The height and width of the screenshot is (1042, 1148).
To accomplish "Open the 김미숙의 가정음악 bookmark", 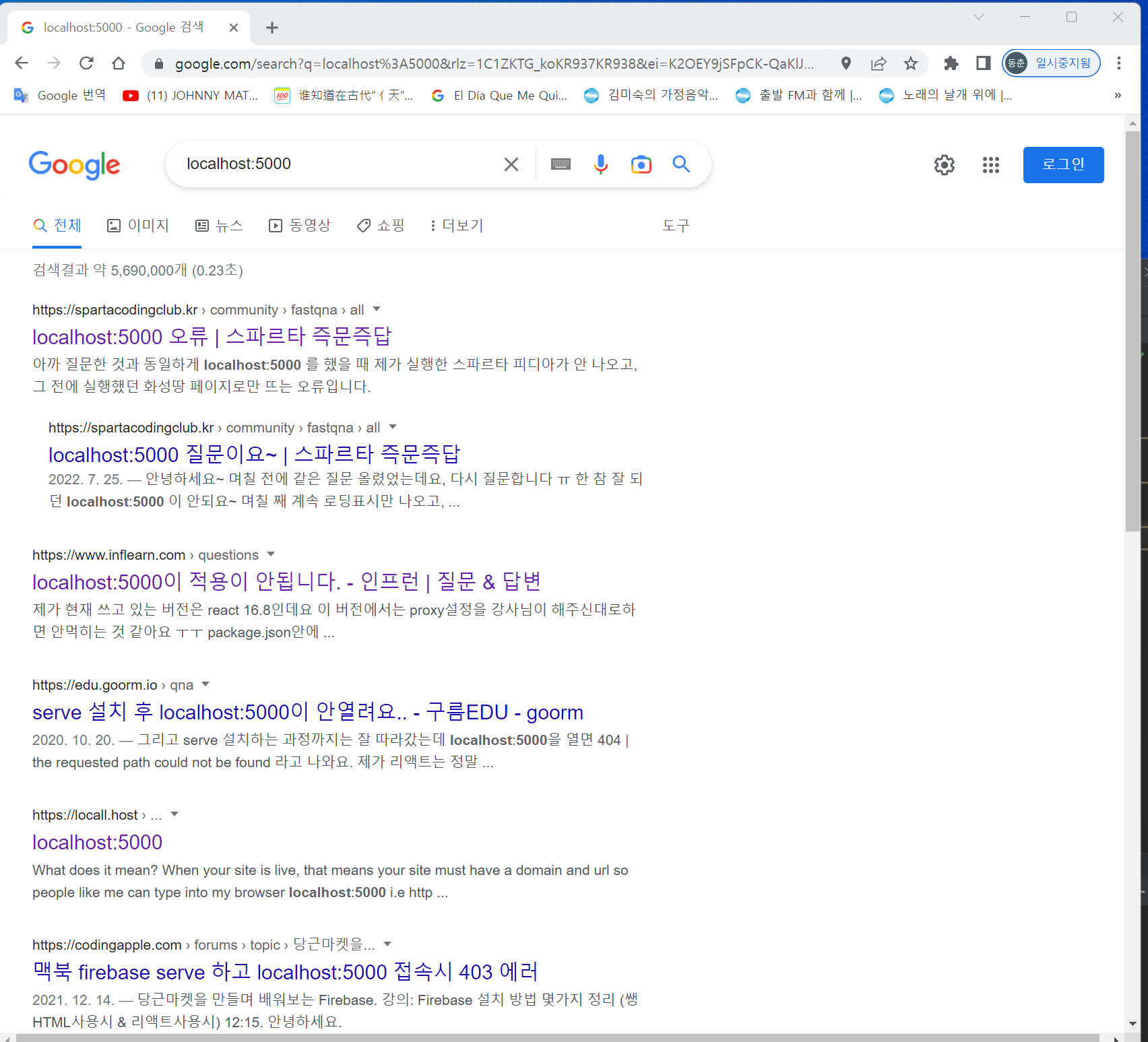I will [651, 96].
